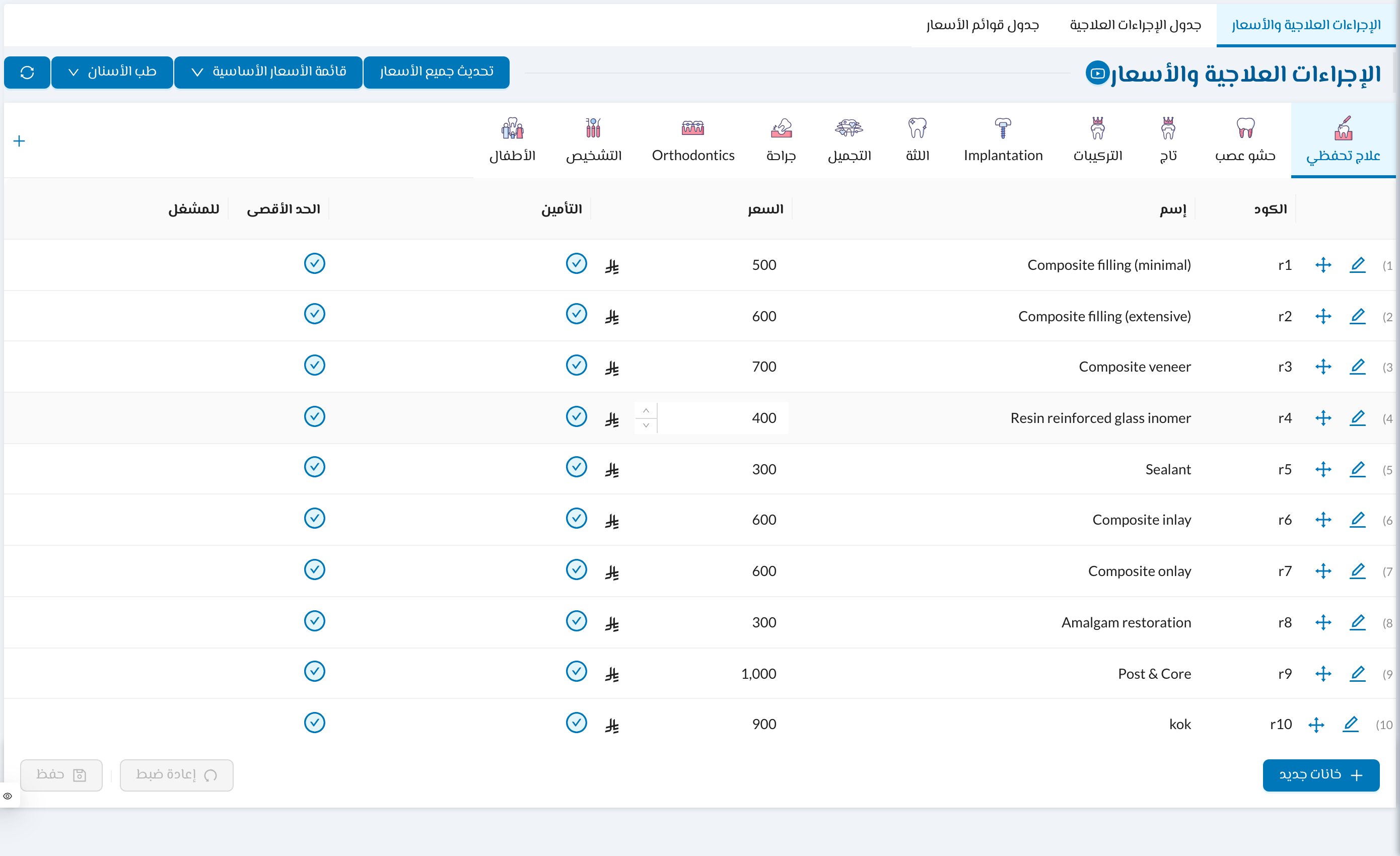
Task: Edit the Post & Core row pencil
Action: 1357,674
